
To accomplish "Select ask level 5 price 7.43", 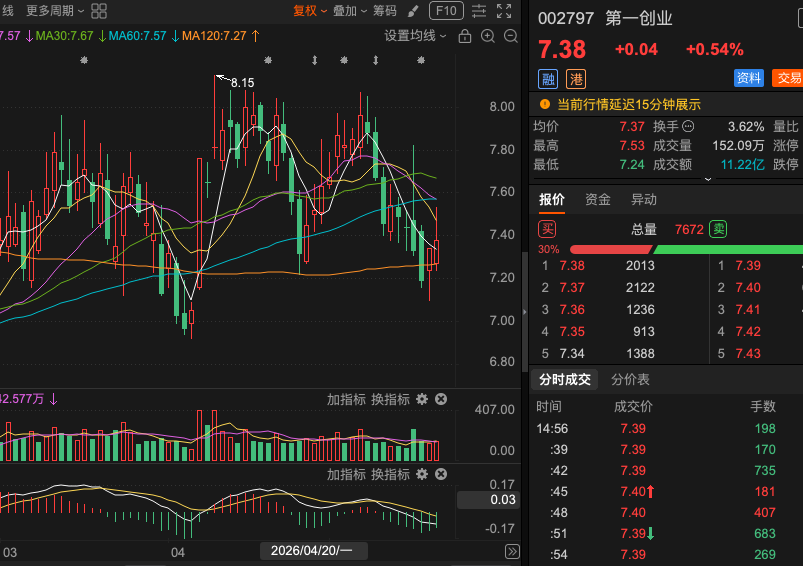I will 748,353.
